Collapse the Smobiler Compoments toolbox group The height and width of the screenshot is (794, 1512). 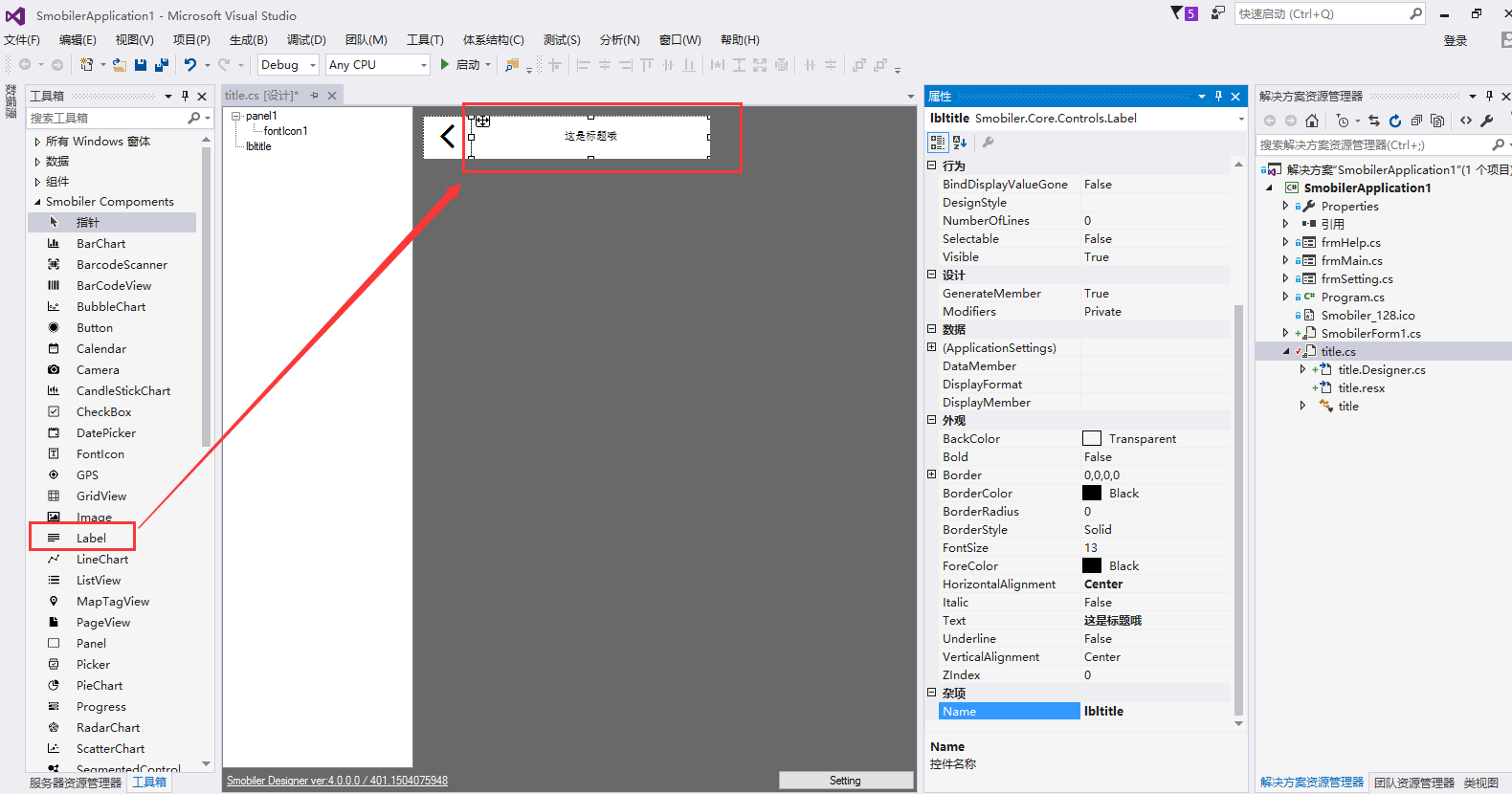(x=37, y=202)
